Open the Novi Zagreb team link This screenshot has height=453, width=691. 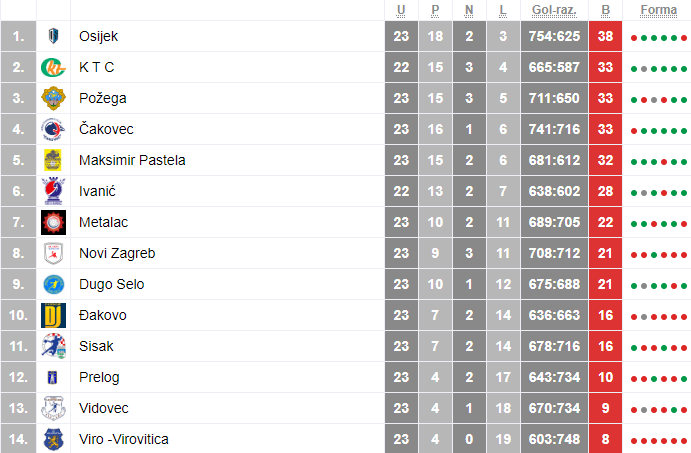117,253
